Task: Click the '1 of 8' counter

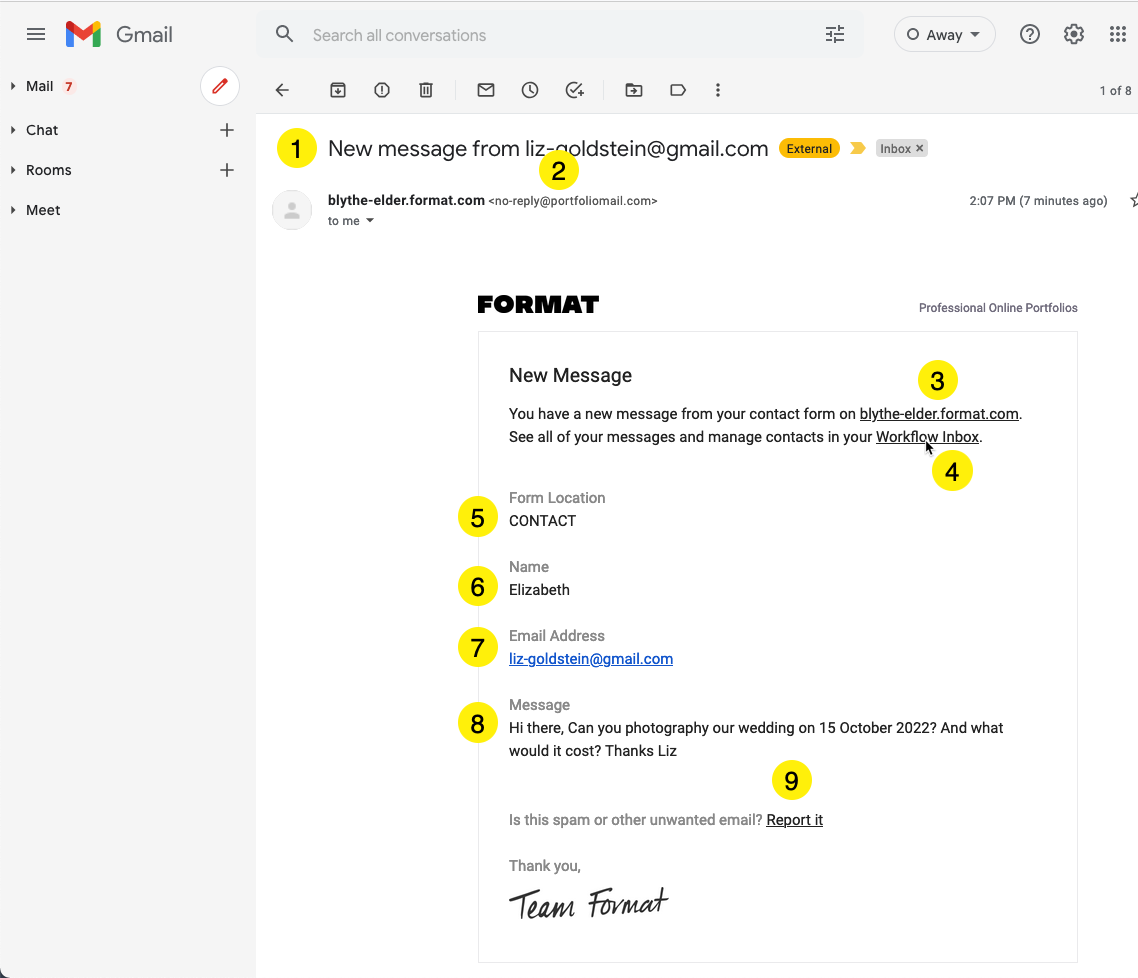Action: [x=1115, y=91]
